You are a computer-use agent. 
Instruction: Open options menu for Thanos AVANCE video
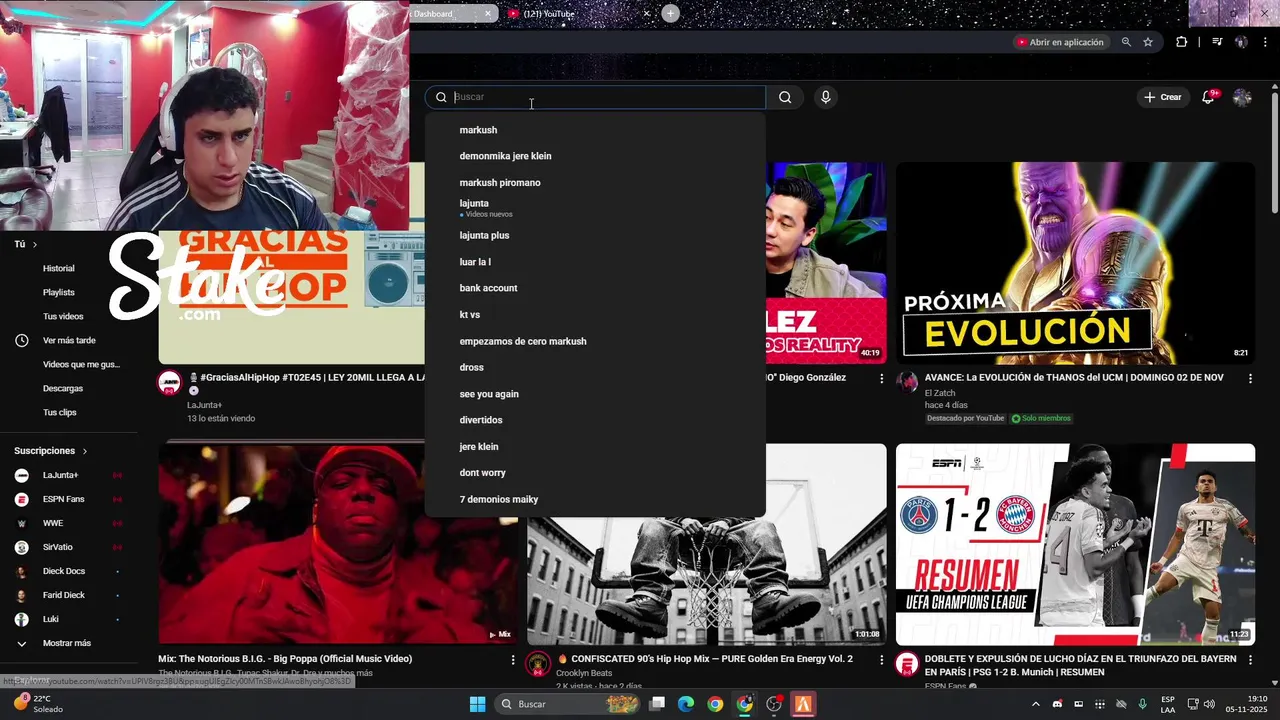1250,378
